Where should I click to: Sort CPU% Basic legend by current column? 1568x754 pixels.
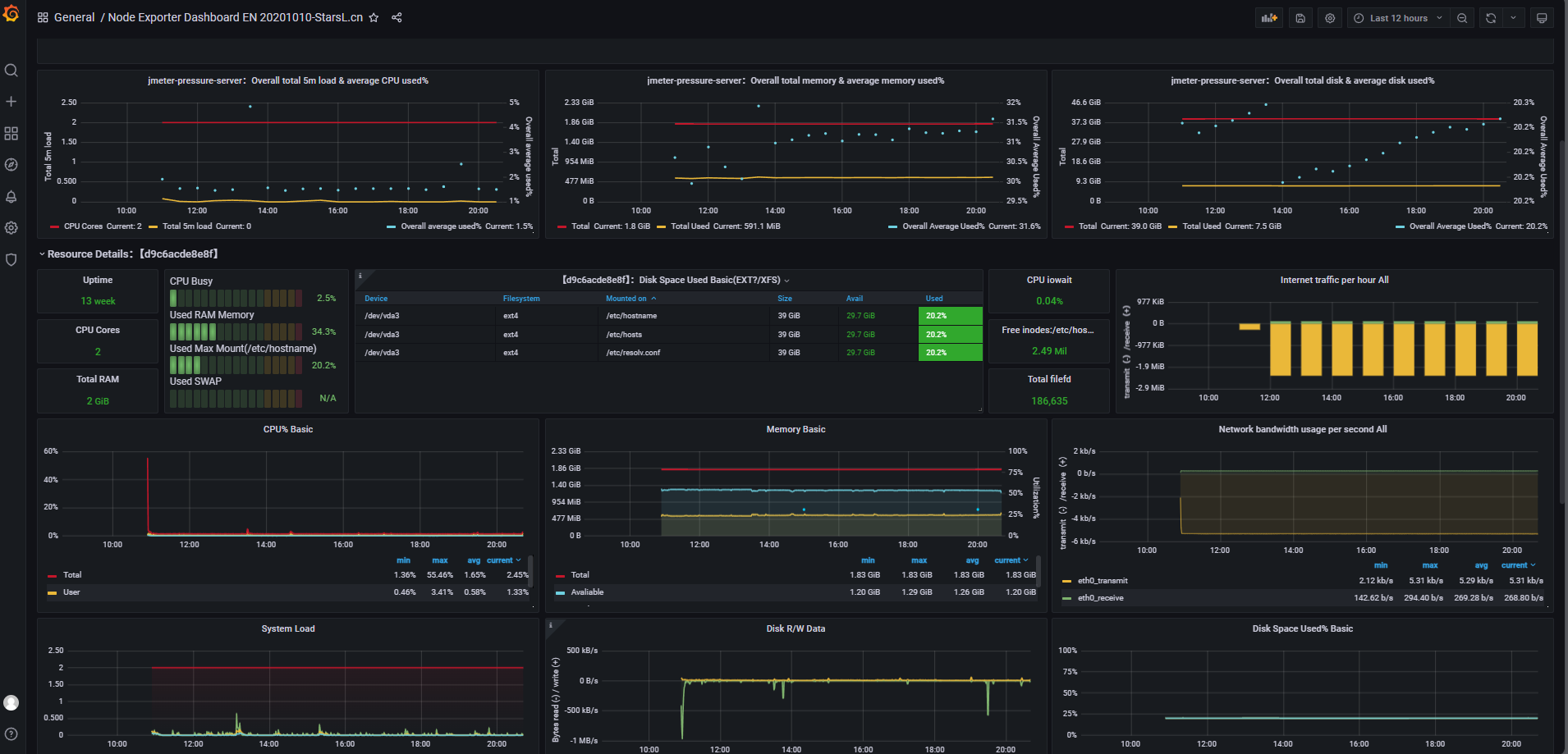coord(503,560)
